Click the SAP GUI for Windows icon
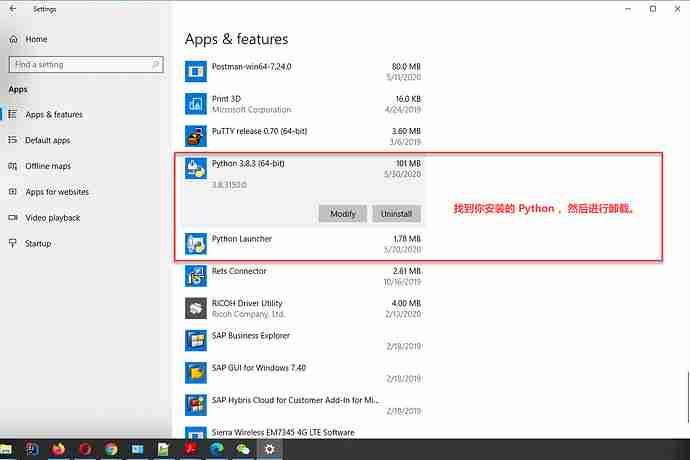This screenshot has height=460, width=690. [x=196, y=373]
